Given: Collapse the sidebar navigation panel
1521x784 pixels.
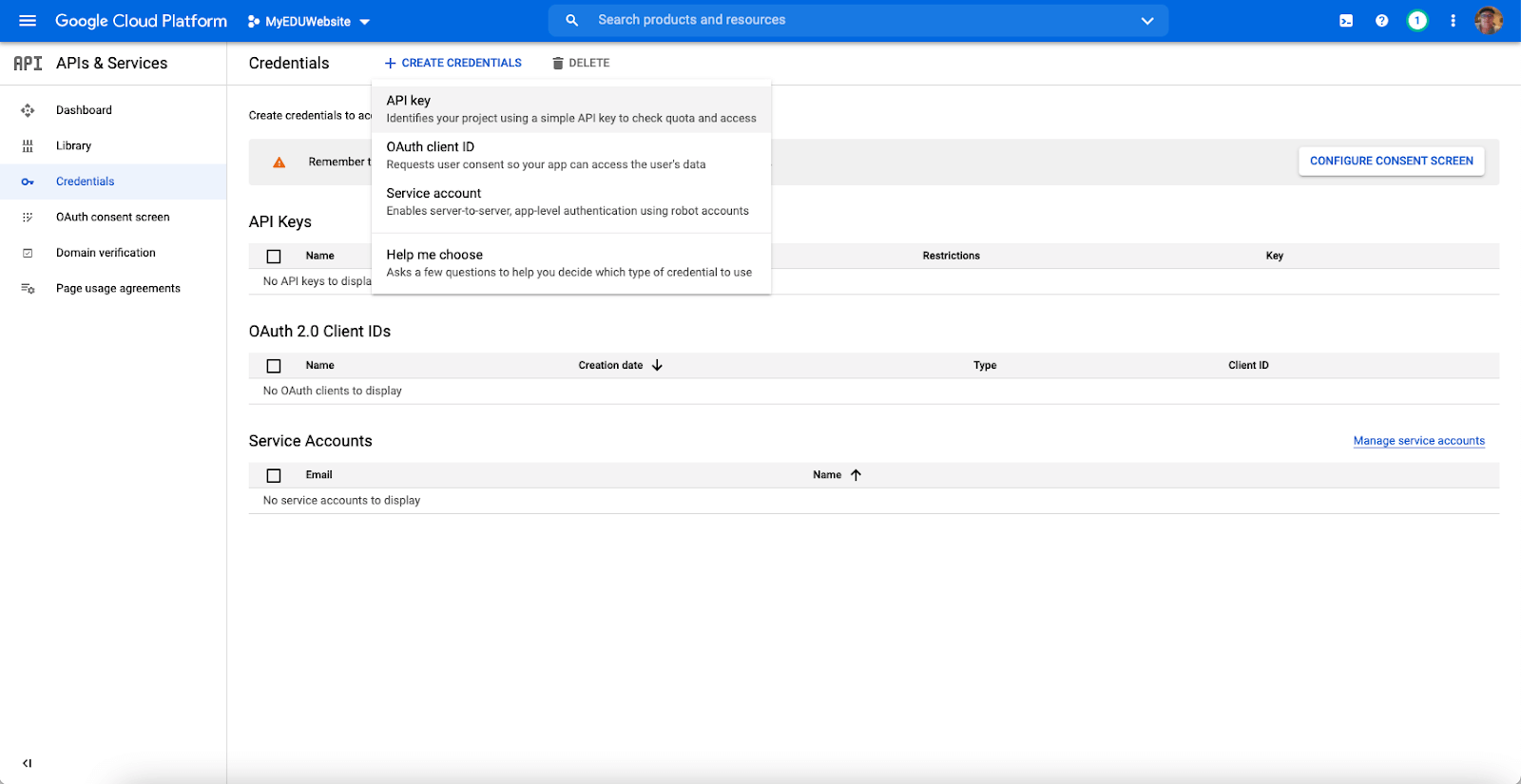Looking at the screenshot, I should coord(27,763).
